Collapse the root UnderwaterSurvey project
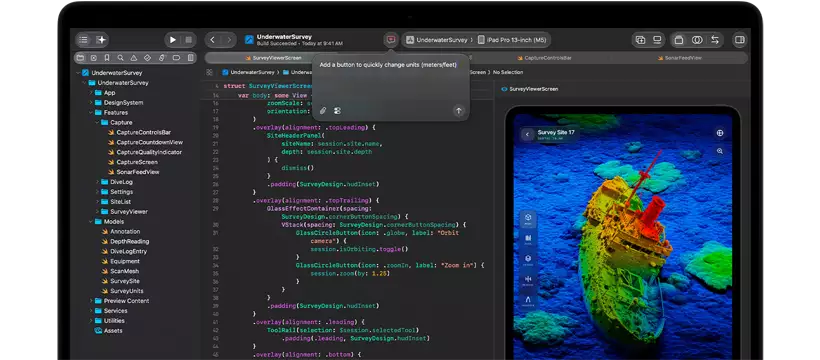 (x=78, y=73)
